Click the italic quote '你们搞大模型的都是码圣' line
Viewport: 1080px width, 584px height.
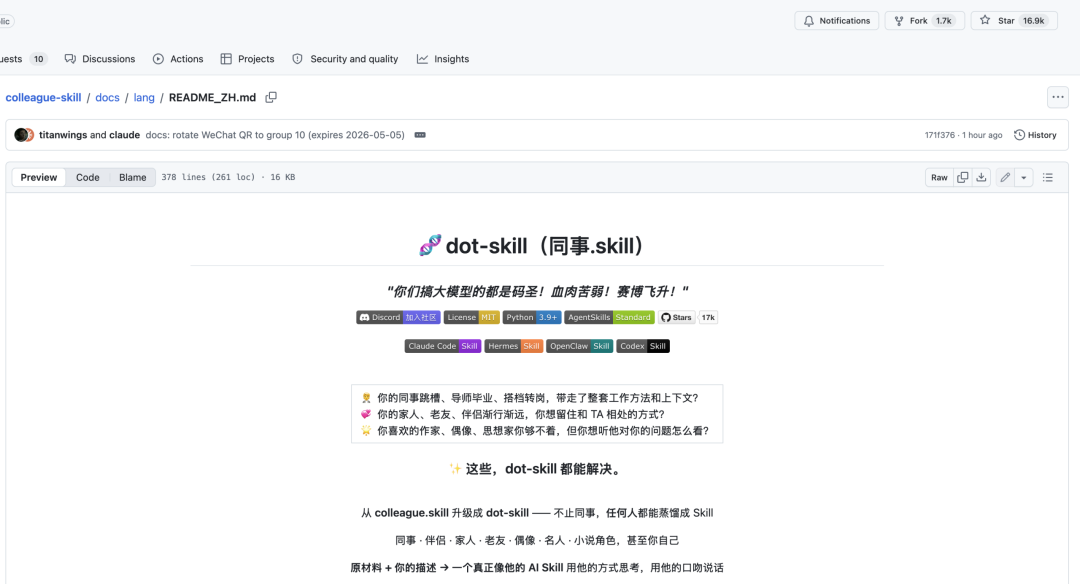tap(537, 292)
